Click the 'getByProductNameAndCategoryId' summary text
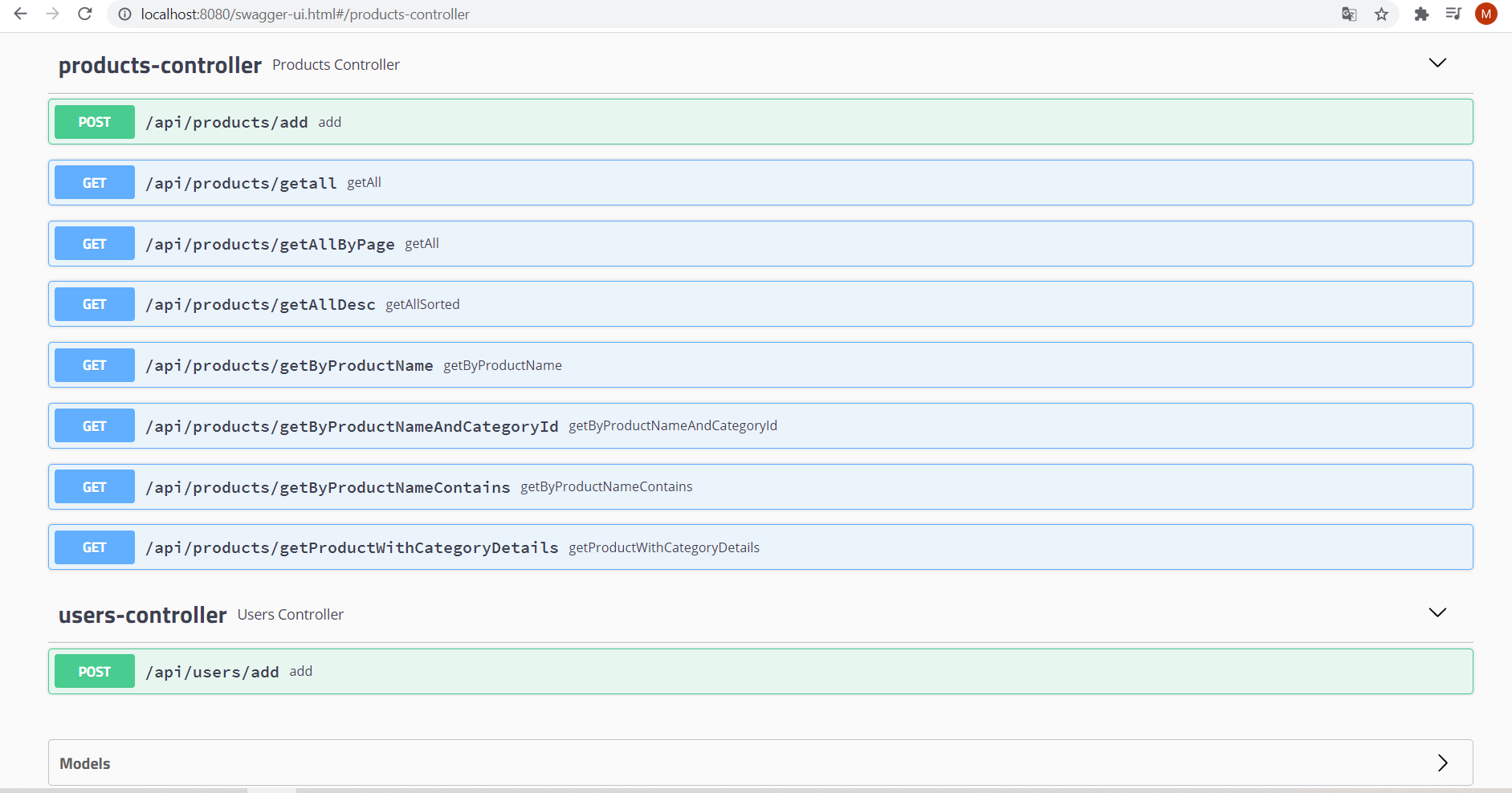 click(673, 425)
